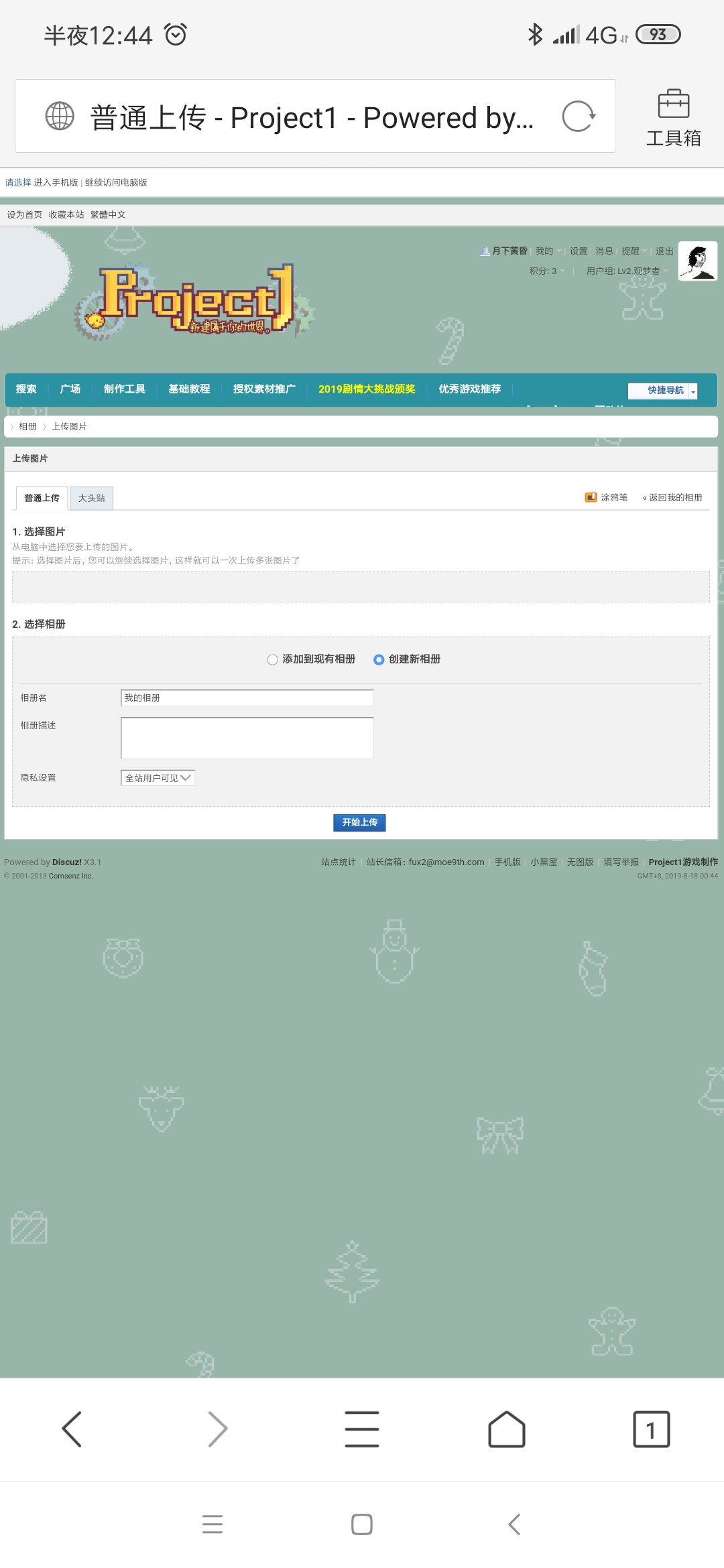Tap the Android system back button
The height and width of the screenshot is (1568, 724).
click(514, 1524)
